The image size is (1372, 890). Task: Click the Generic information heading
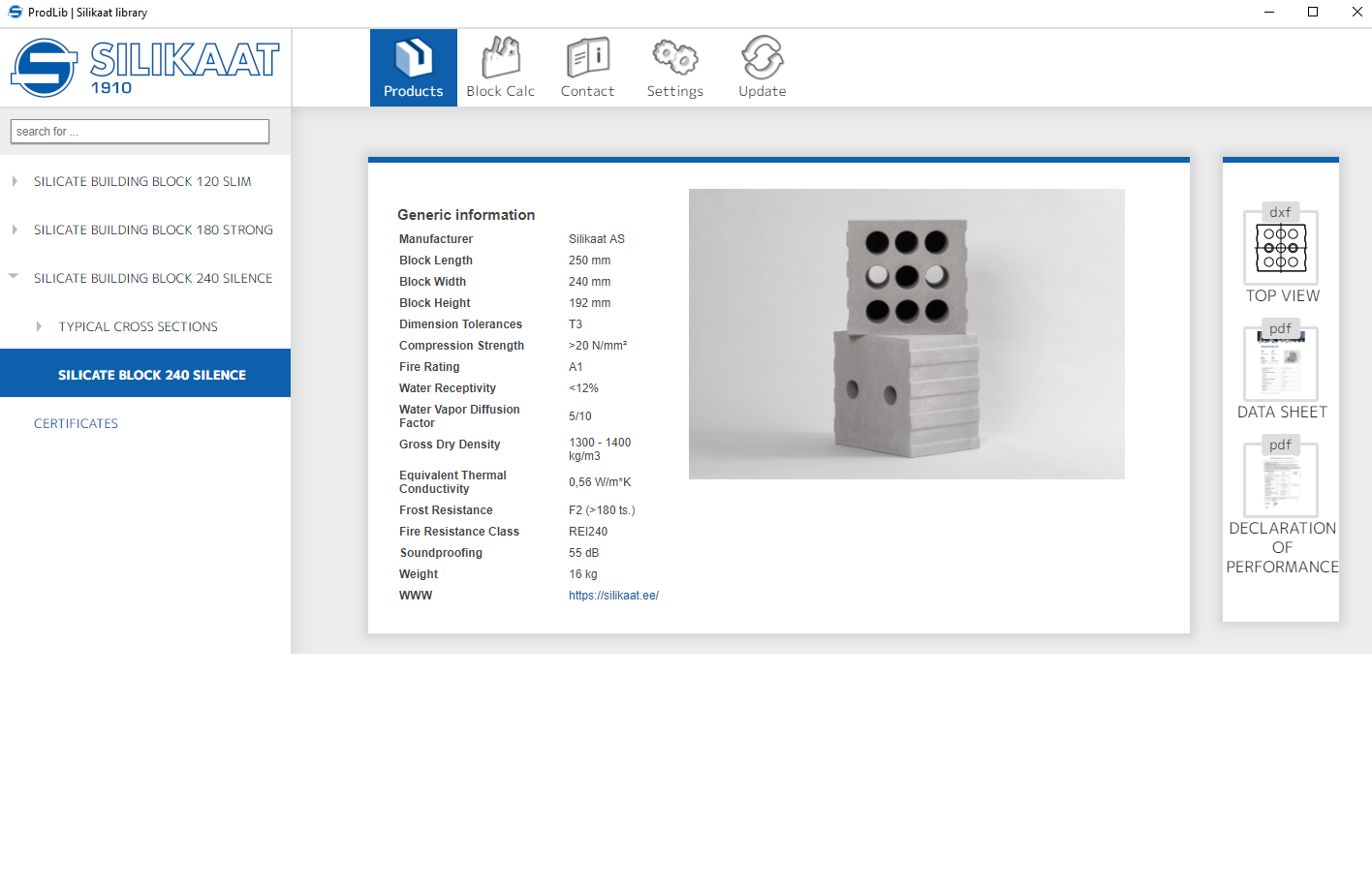466,215
